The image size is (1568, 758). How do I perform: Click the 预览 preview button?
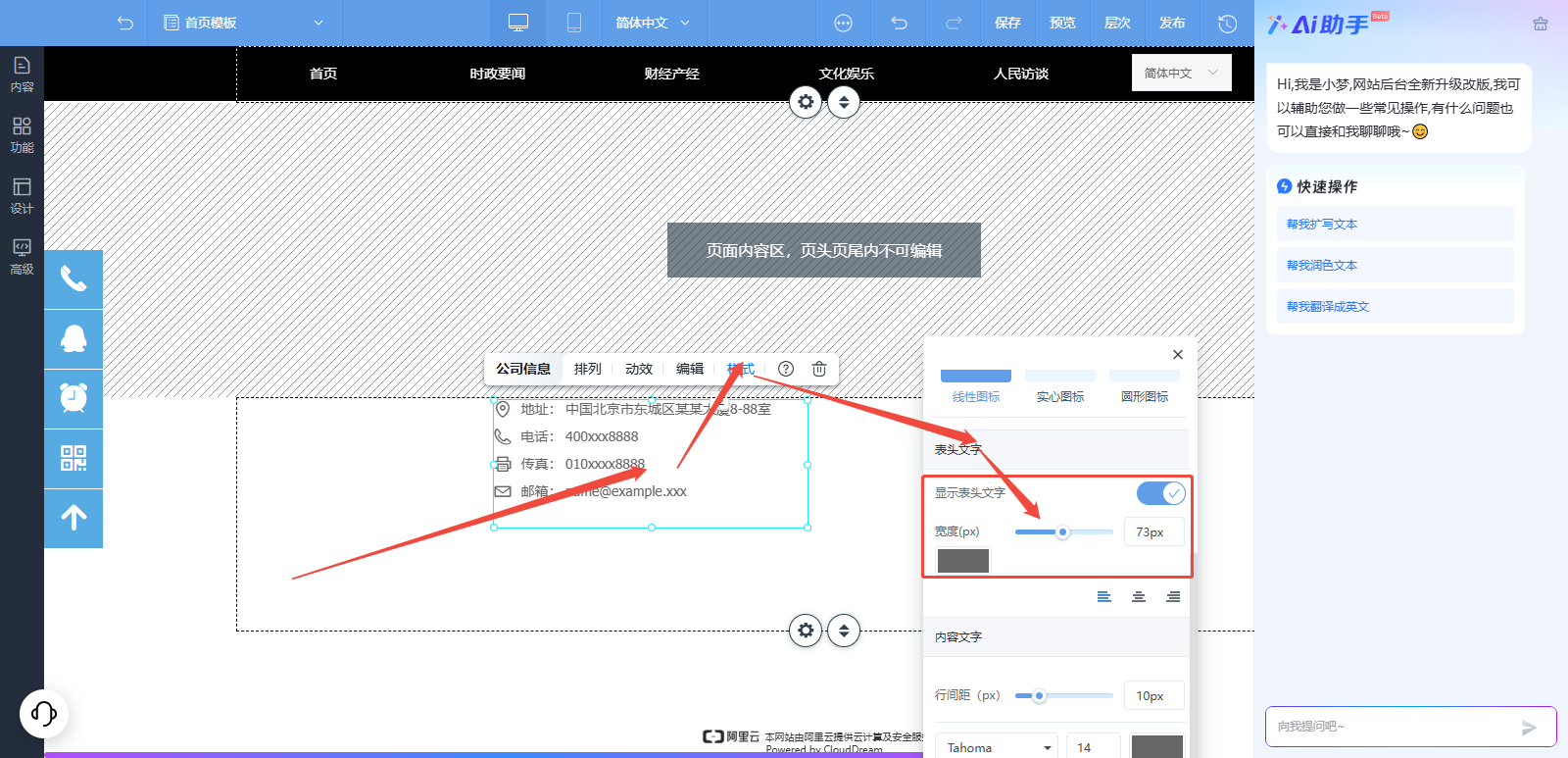pyautogui.click(x=1062, y=23)
